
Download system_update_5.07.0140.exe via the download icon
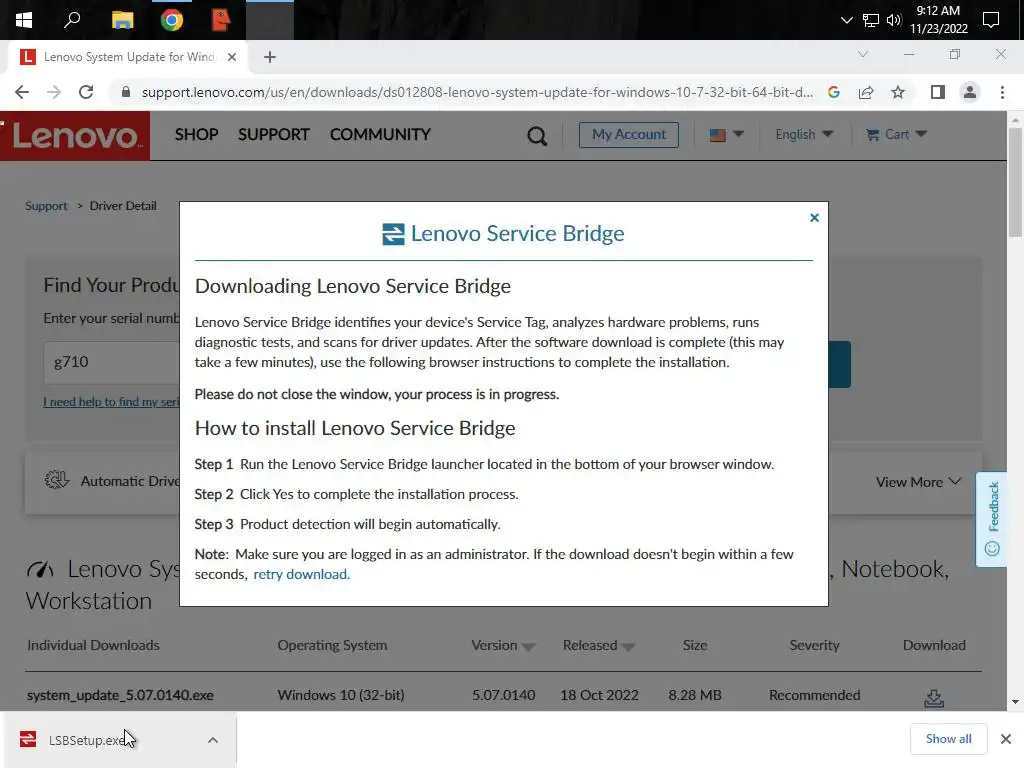click(934, 697)
